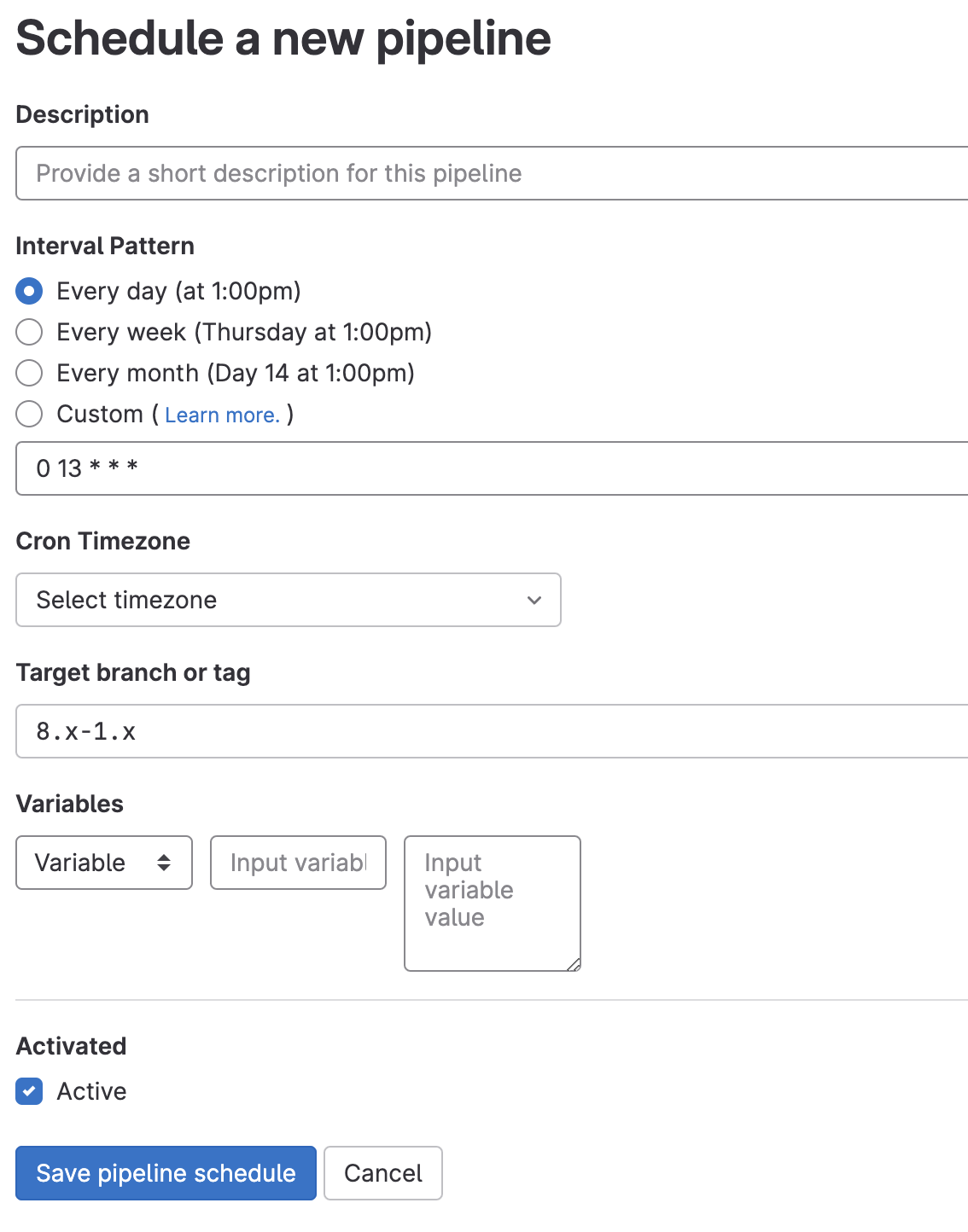This screenshot has height=1232, width=968.
Task: Choose Every week (Thursday at 1:00pm) schedule
Action: pos(29,332)
